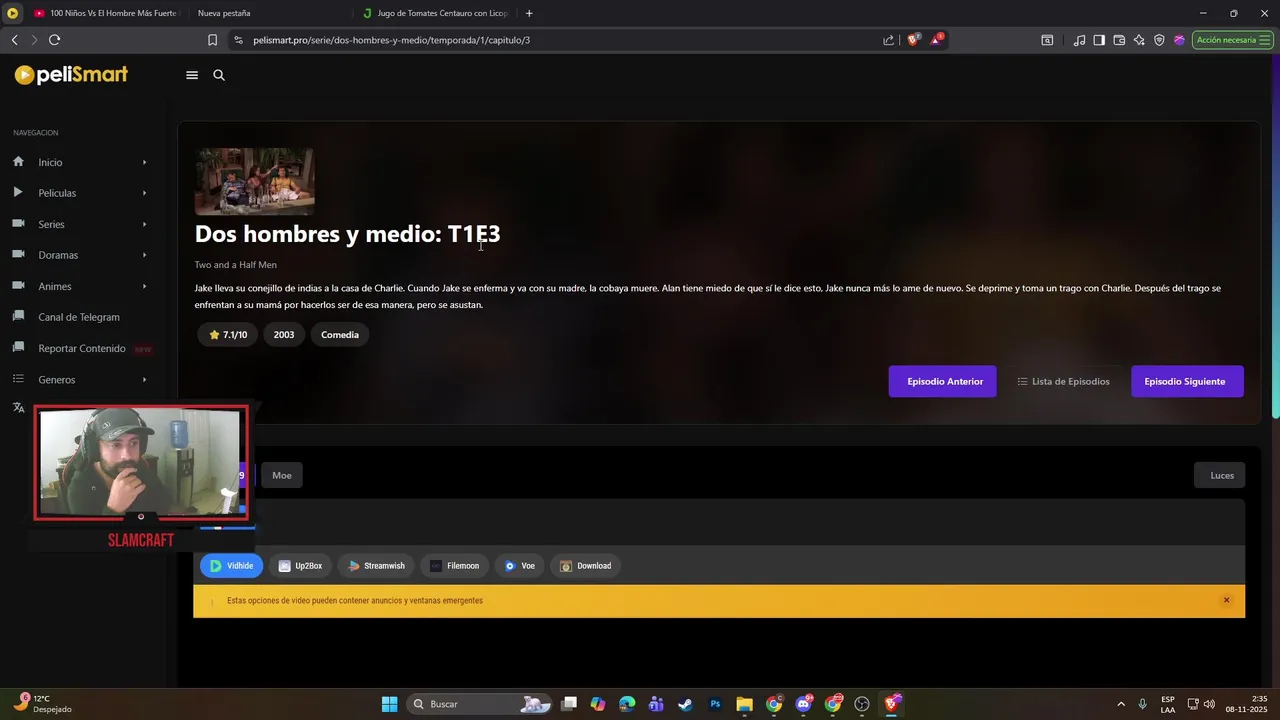Switch to the Jugo de Tomates Centauro tab
The width and height of the screenshot is (1280, 720).
(x=435, y=13)
